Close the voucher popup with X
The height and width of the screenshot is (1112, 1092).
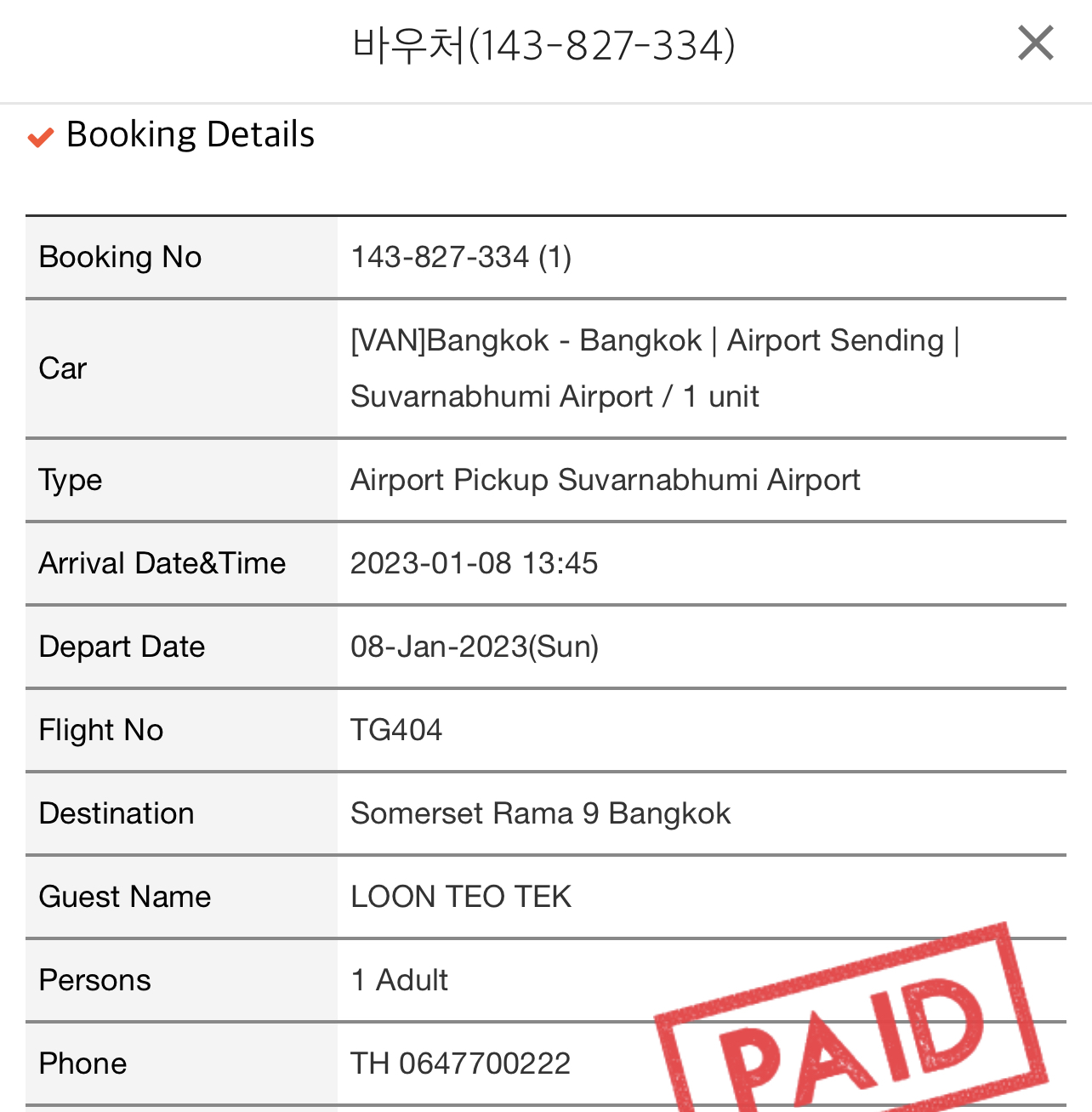1035,43
